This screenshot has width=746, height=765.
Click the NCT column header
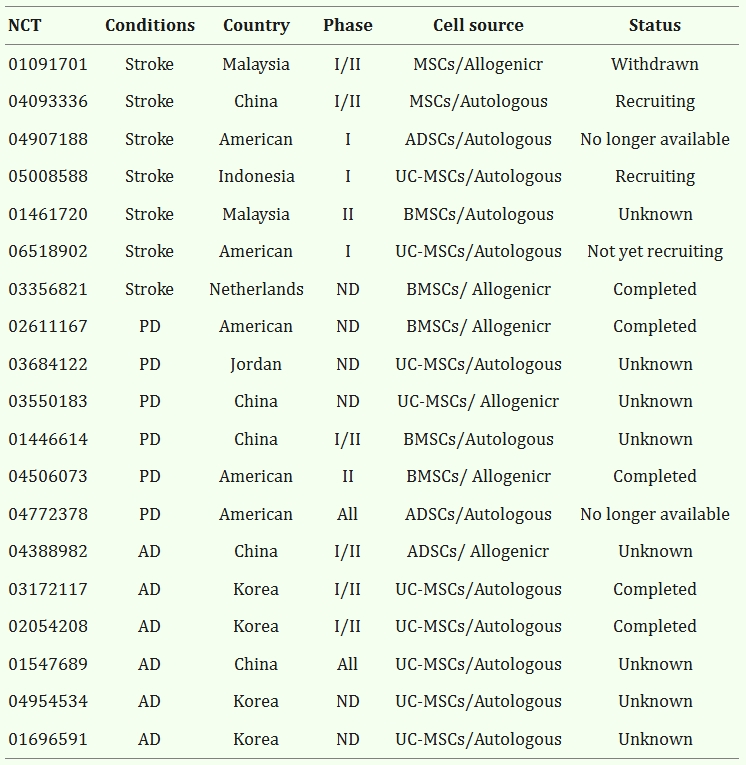(25, 25)
